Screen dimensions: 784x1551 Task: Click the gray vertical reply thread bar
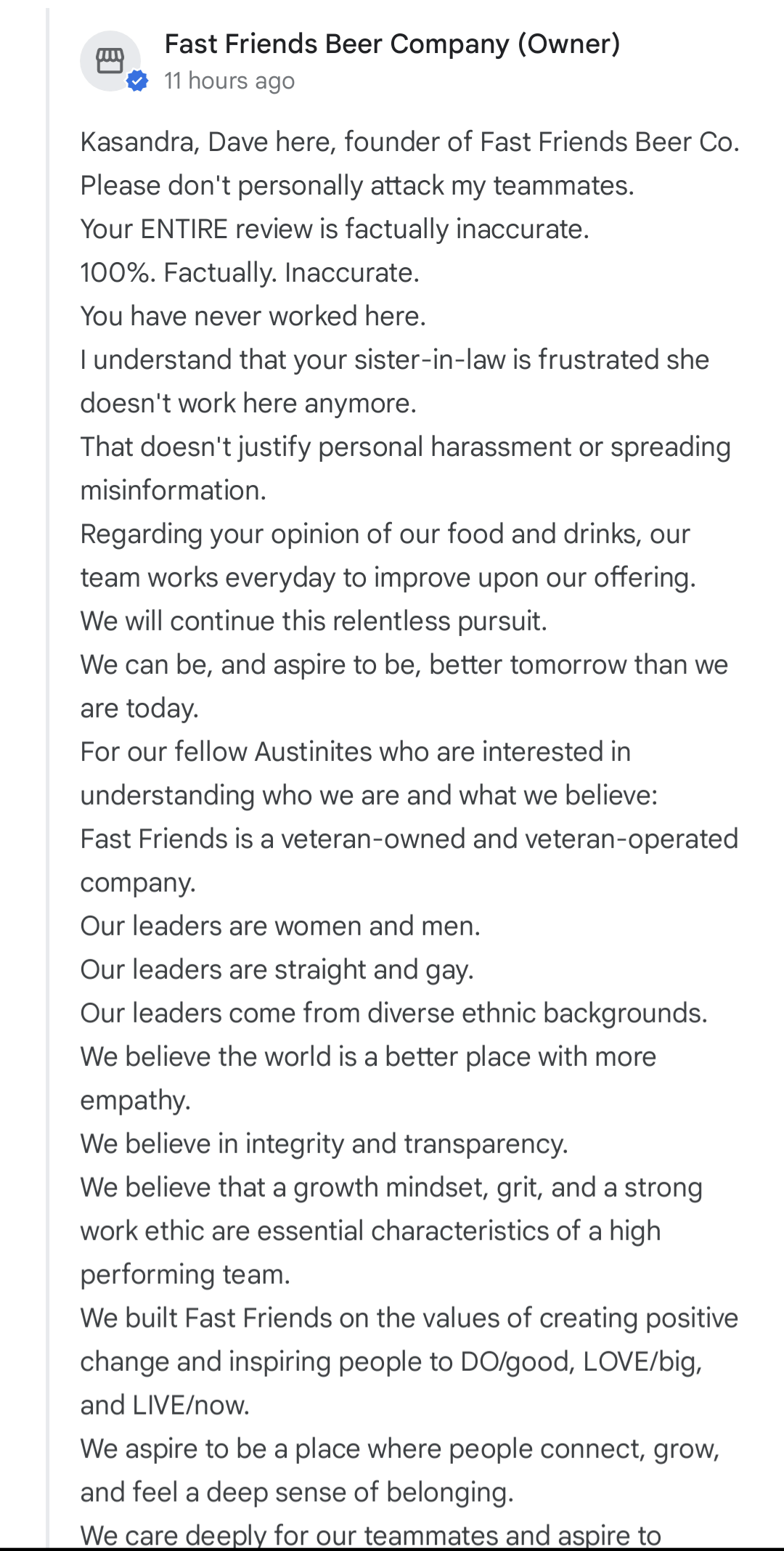point(48,726)
